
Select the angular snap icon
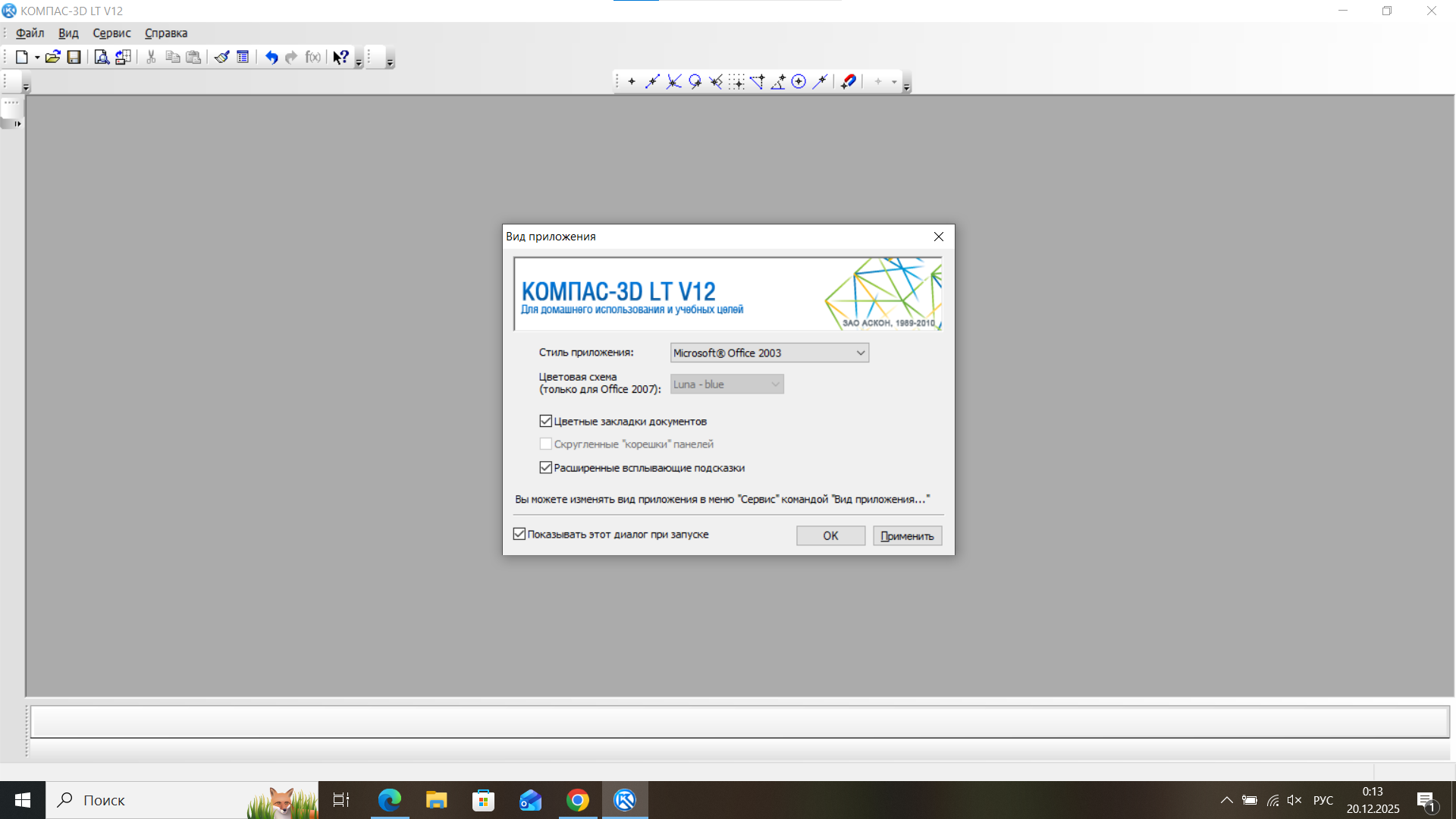coord(778,81)
